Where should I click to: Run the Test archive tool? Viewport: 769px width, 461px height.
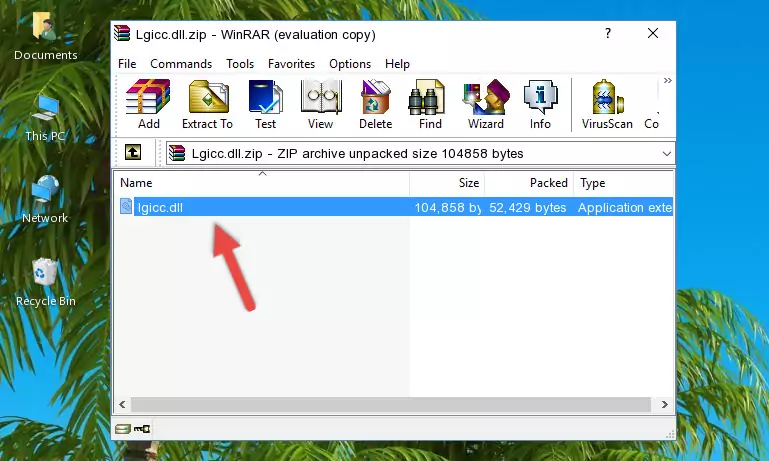tap(265, 104)
